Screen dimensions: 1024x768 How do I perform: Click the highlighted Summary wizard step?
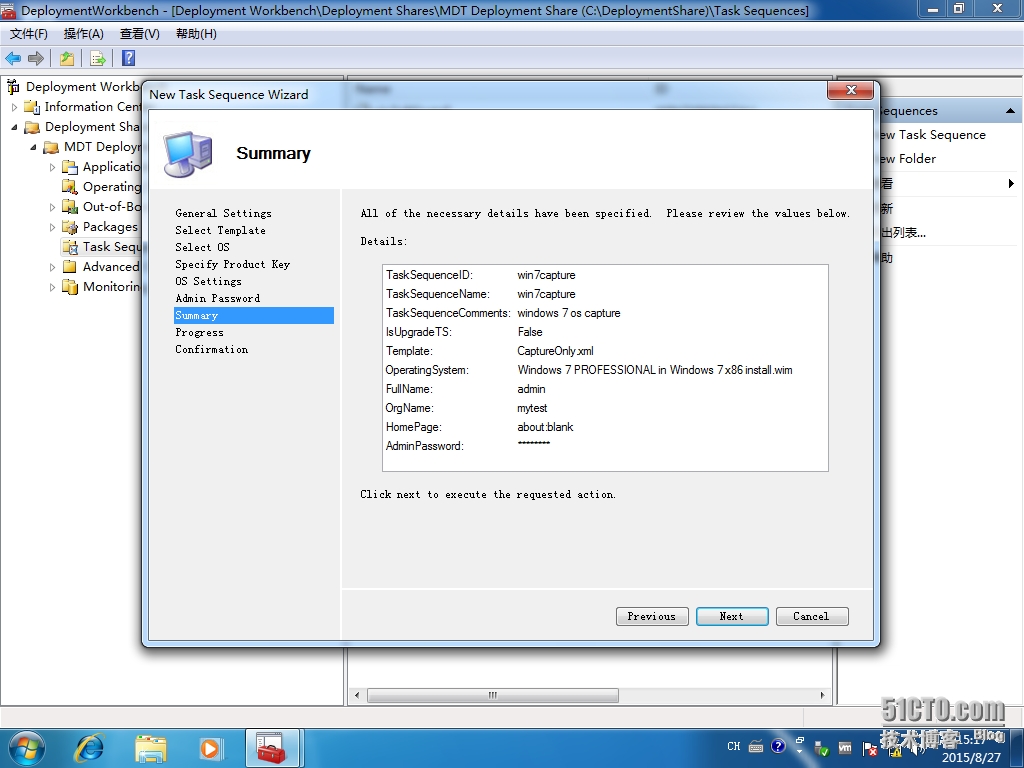(254, 315)
